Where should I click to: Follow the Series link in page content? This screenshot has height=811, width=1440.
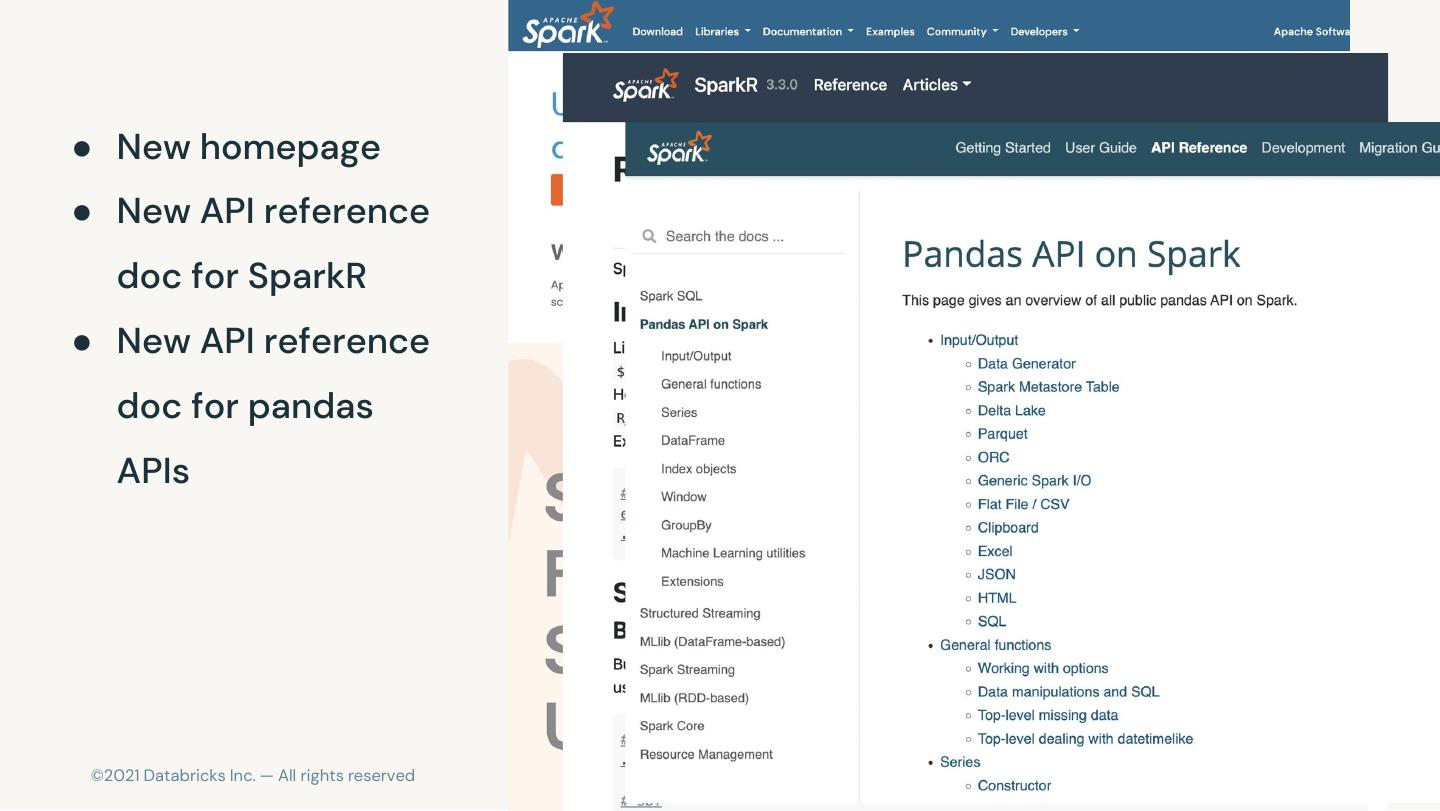(x=960, y=762)
